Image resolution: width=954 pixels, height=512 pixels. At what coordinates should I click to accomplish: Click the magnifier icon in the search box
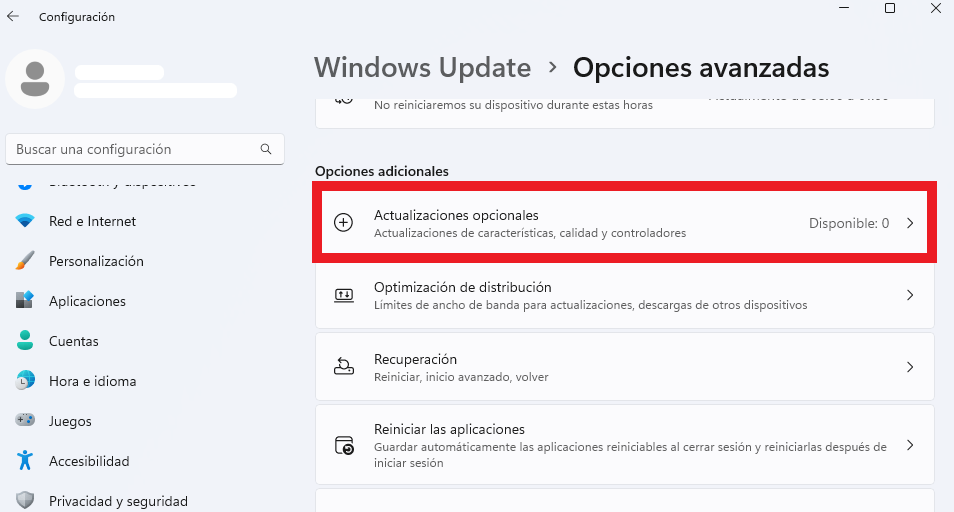pos(266,149)
